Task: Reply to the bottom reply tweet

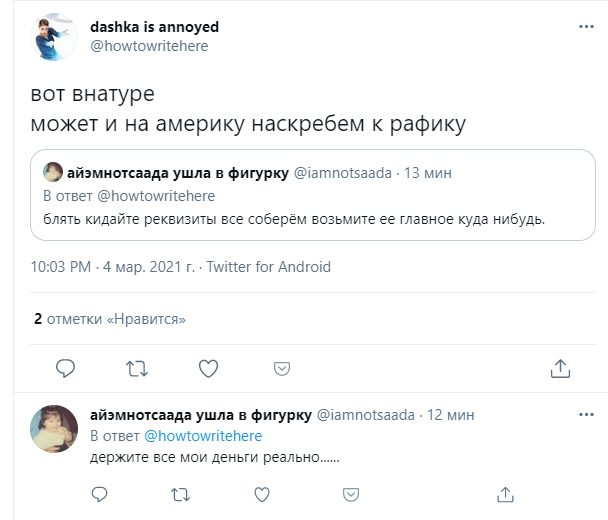Action: pyautogui.click(x=99, y=493)
